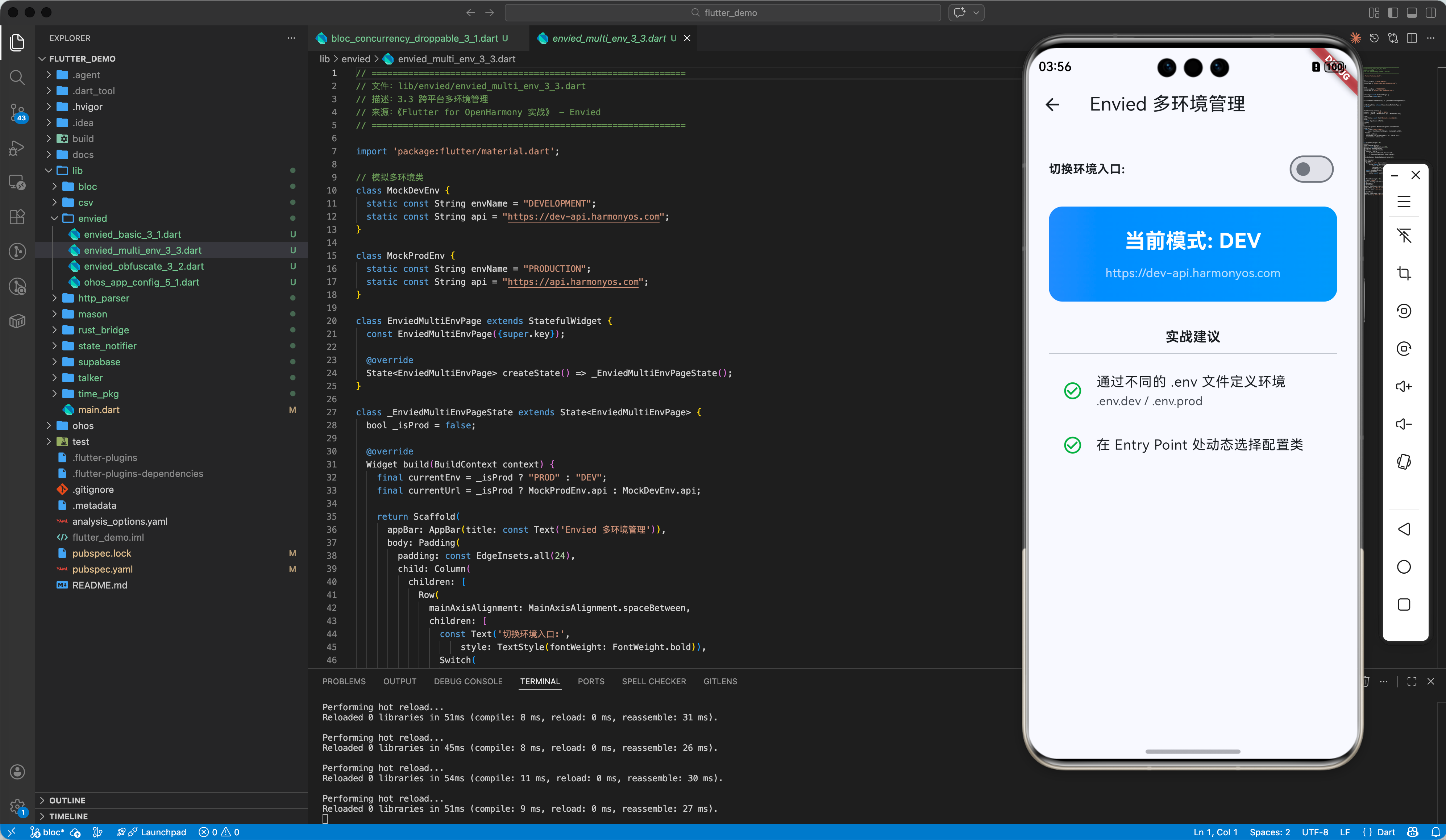Open Source Control view with 43 badge

pos(17,112)
